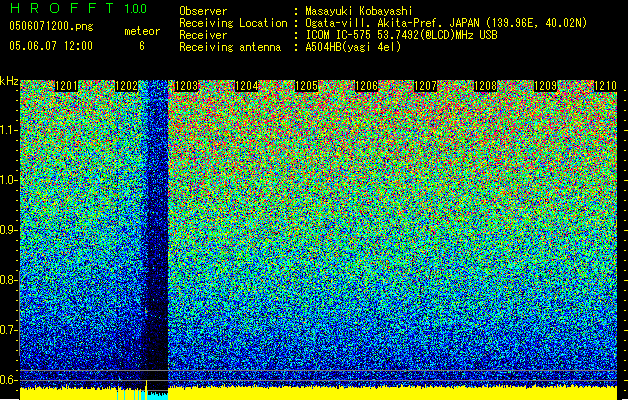
Task: Click the 1203 time marker
Action: (x=187, y=86)
